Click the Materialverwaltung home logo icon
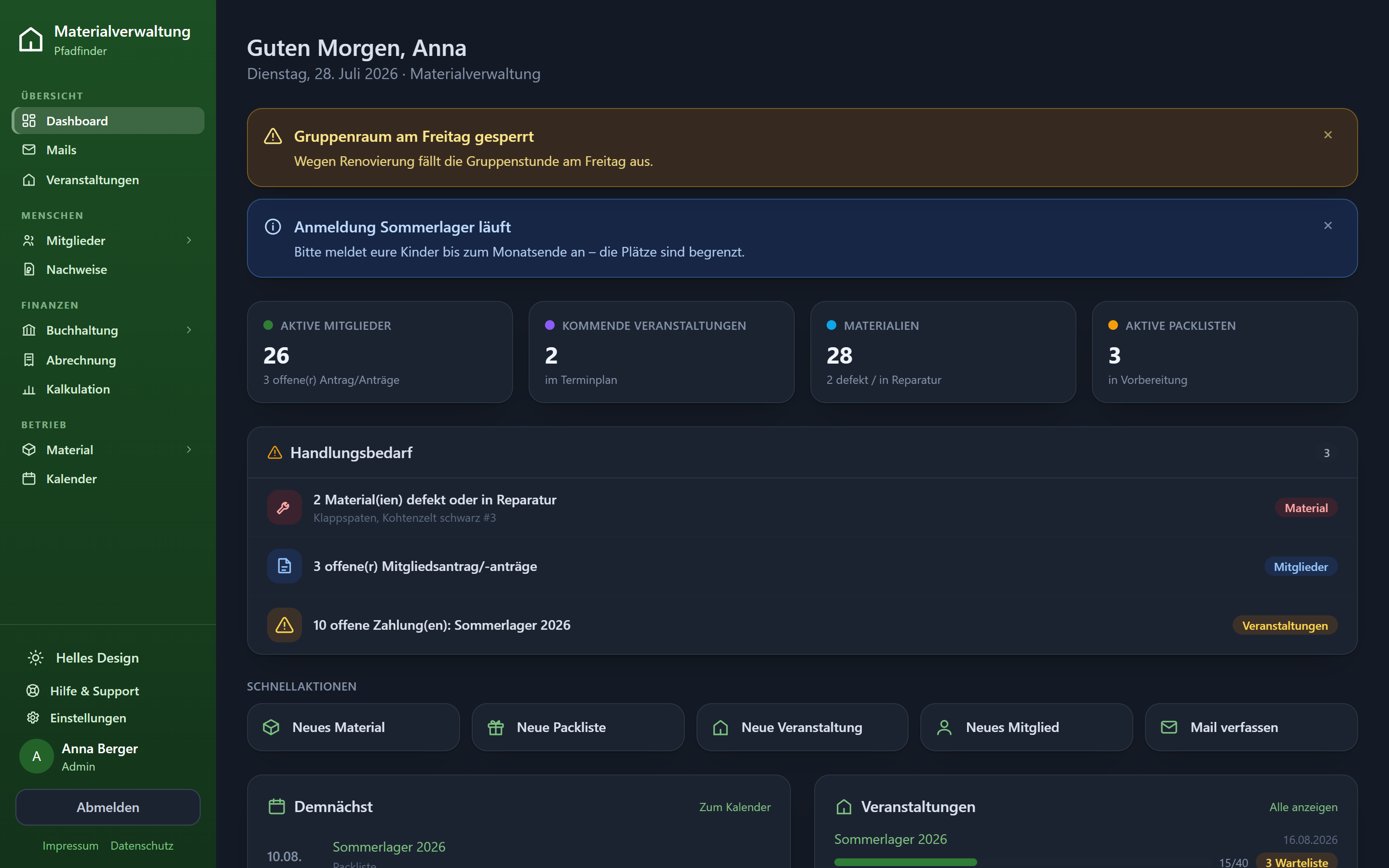1389x868 pixels. point(30,40)
